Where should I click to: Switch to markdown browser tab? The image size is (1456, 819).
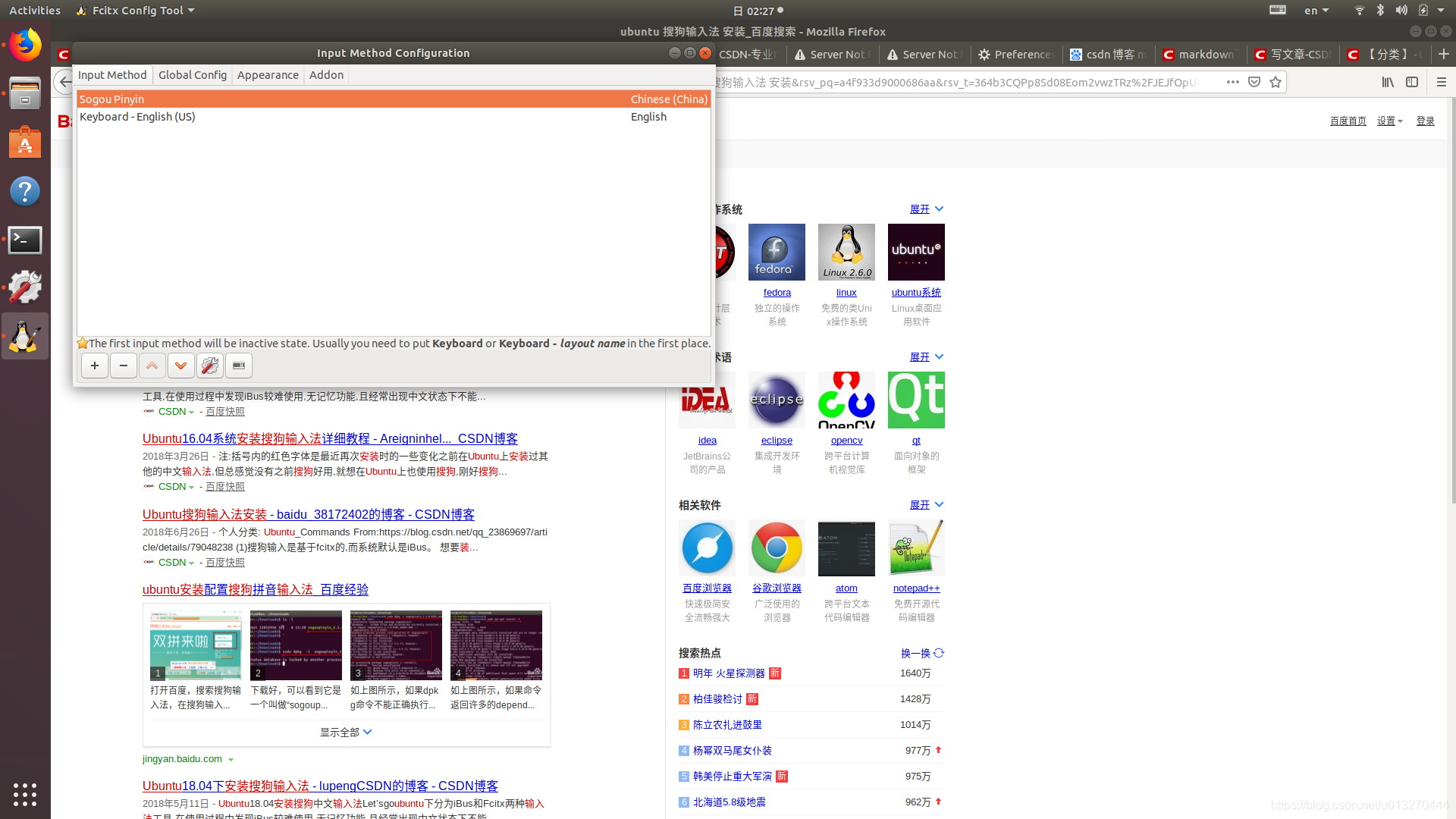(1202, 55)
